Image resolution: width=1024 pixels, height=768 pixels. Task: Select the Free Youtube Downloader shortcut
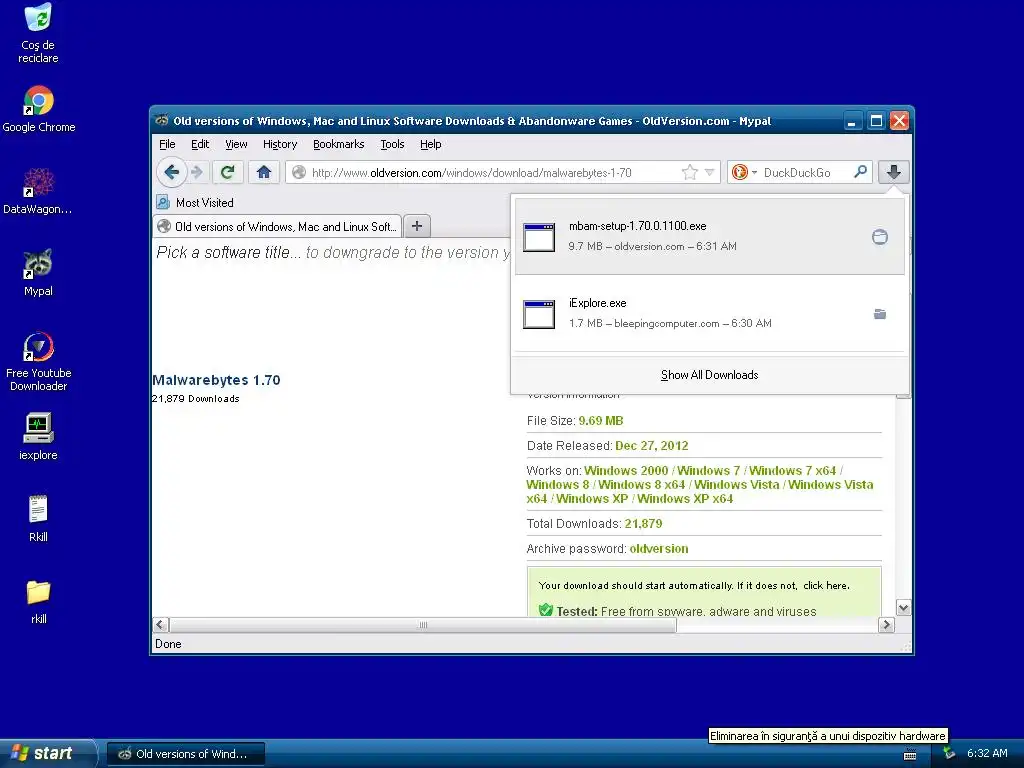39,361
